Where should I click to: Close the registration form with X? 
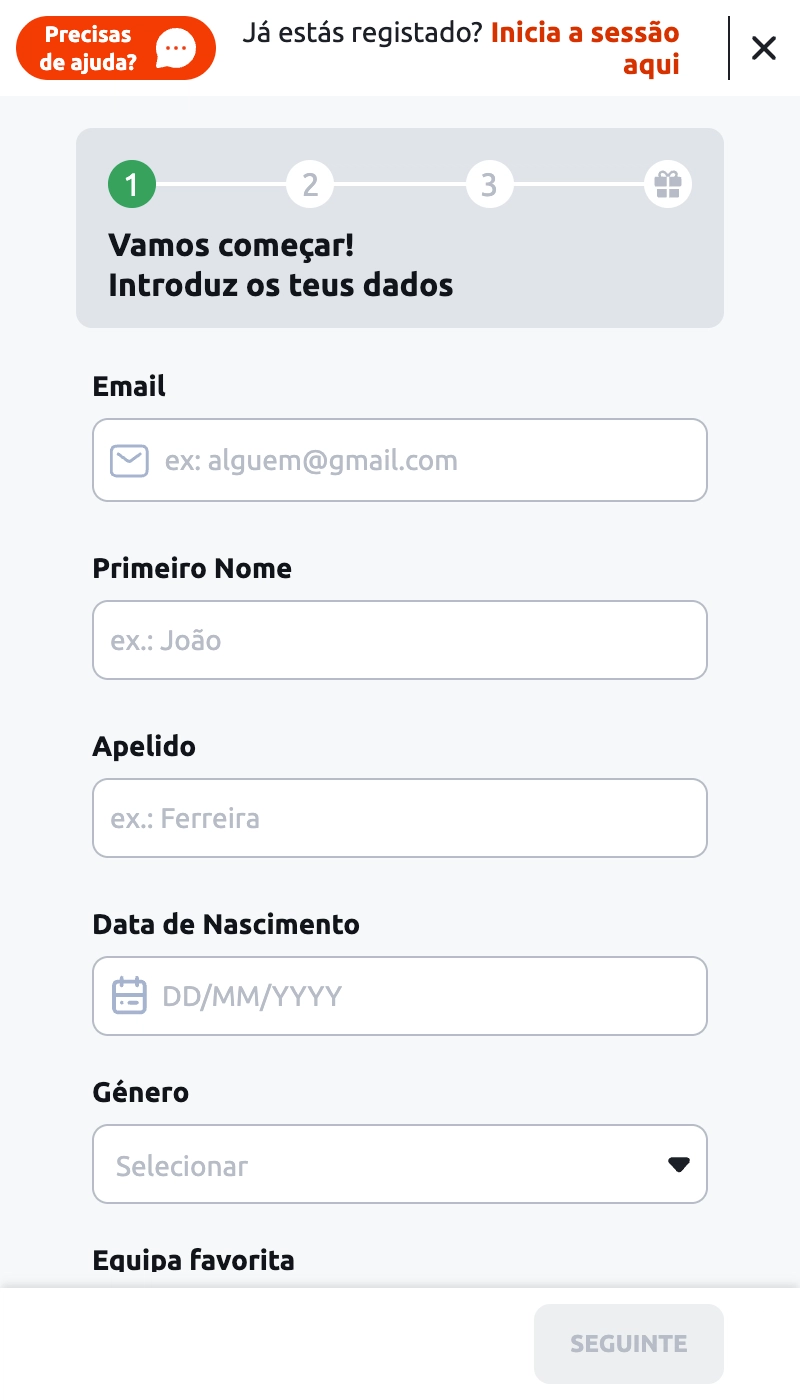pos(764,48)
